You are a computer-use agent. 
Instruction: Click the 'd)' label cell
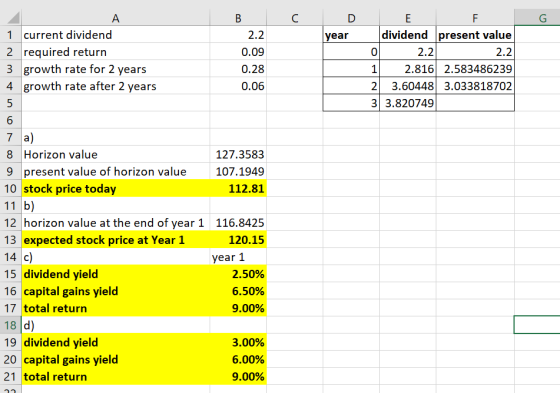116,325
